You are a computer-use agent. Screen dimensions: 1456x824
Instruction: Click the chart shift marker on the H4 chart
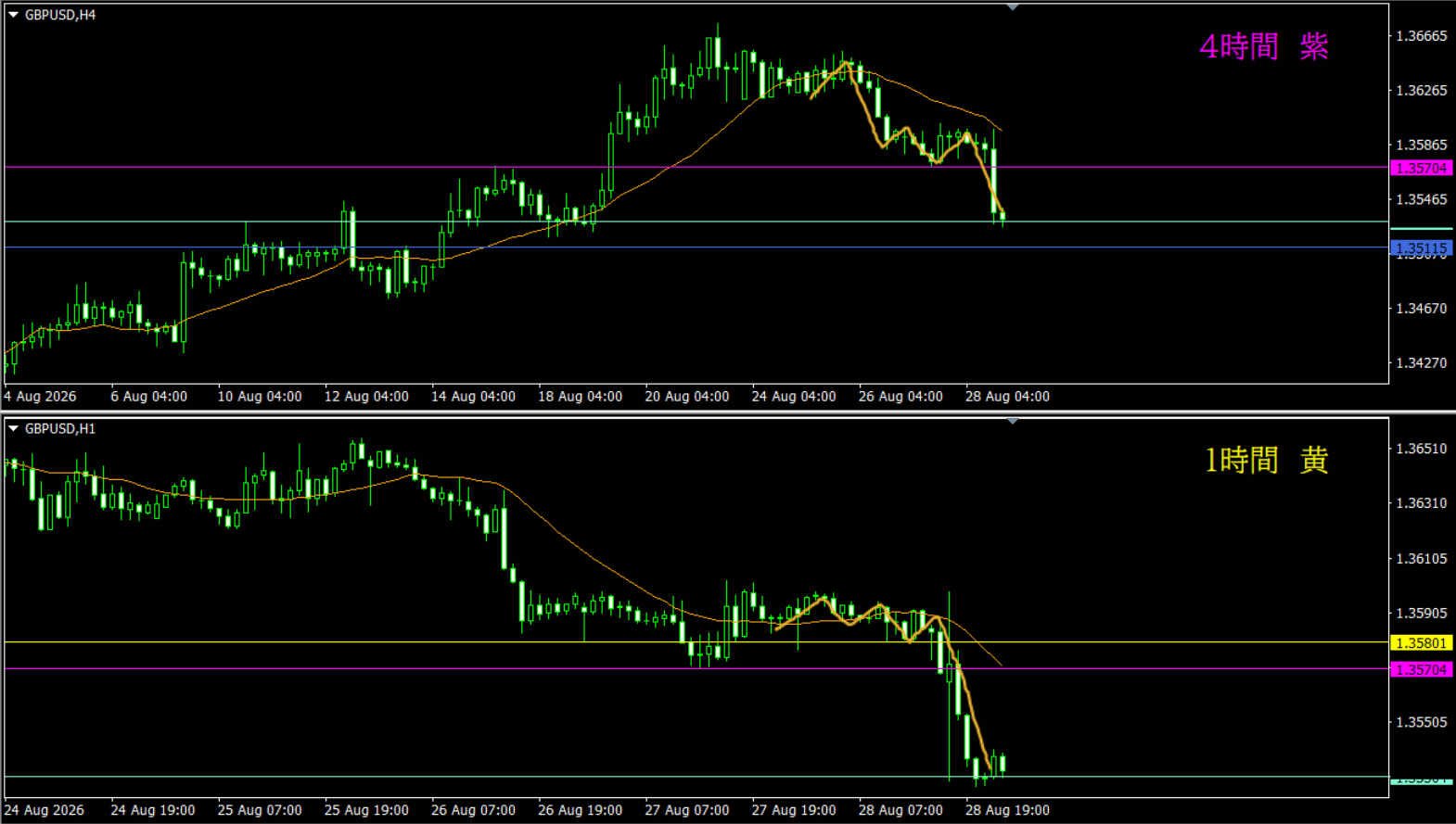coord(1013,7)
